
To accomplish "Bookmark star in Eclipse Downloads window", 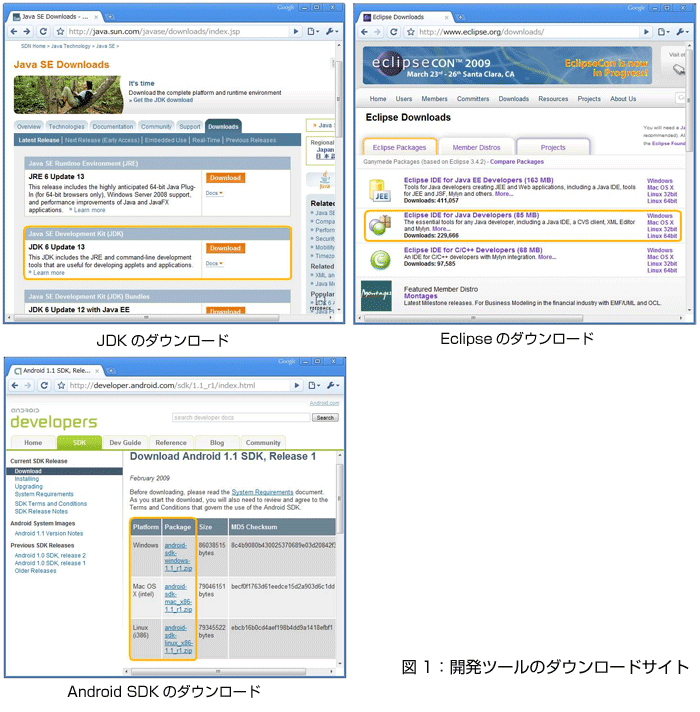I will point(410,32).
